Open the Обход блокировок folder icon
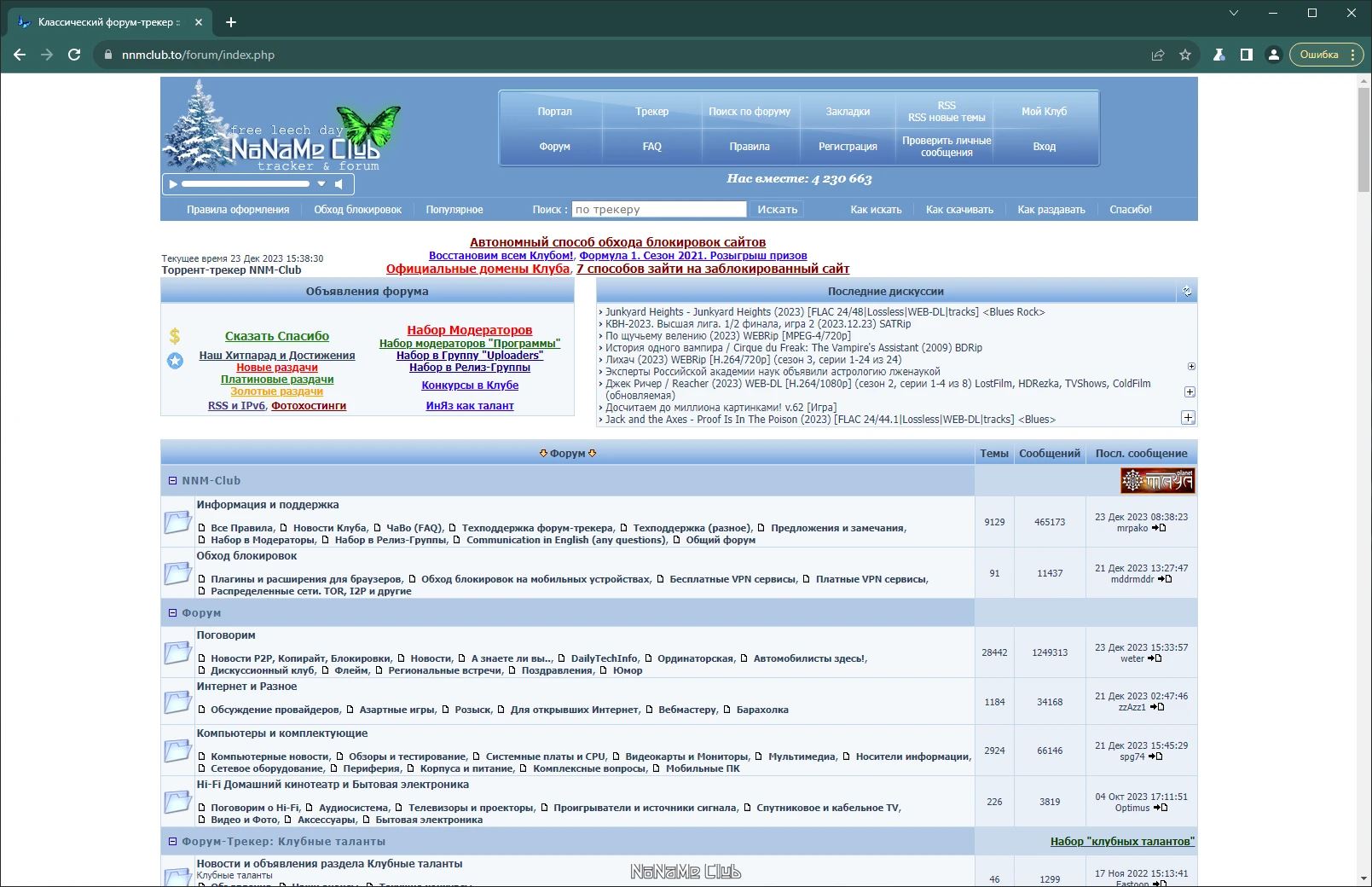 [177, 572]
